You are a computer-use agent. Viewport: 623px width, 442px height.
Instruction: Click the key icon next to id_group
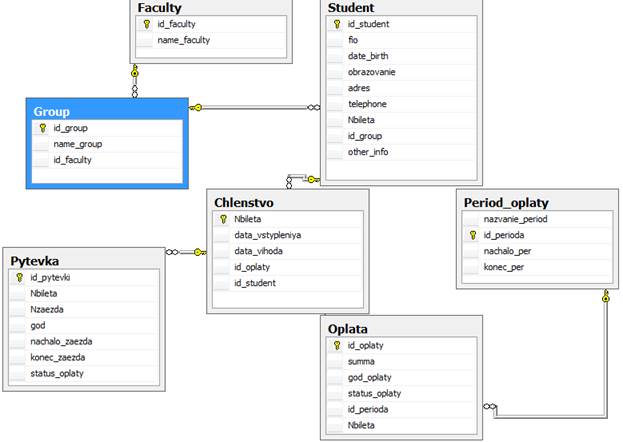(42, 128)
